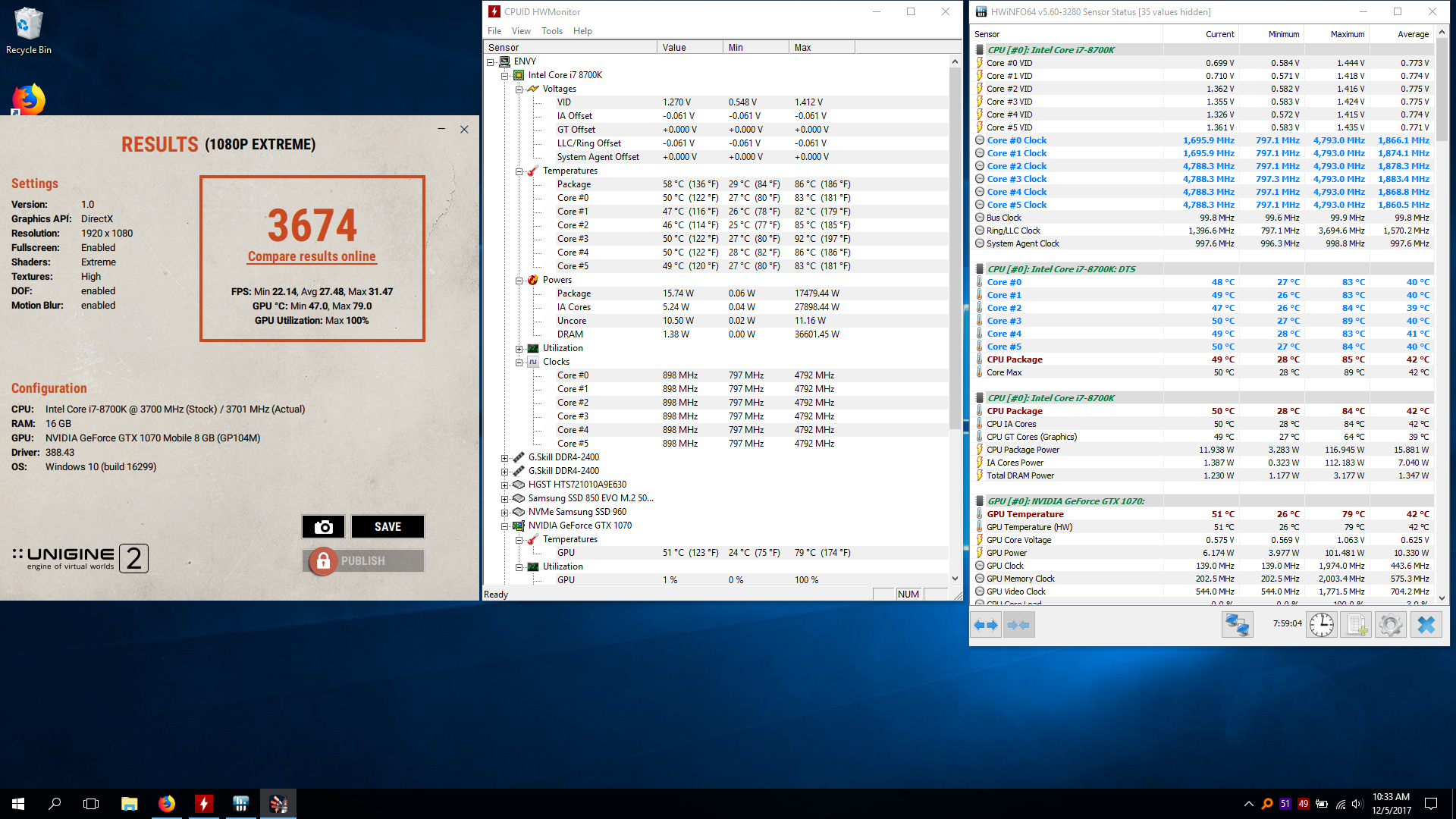
Task: Click the HWiNFO sensor list scrollbar down arrow
Action: click(x=1442, y=598)
